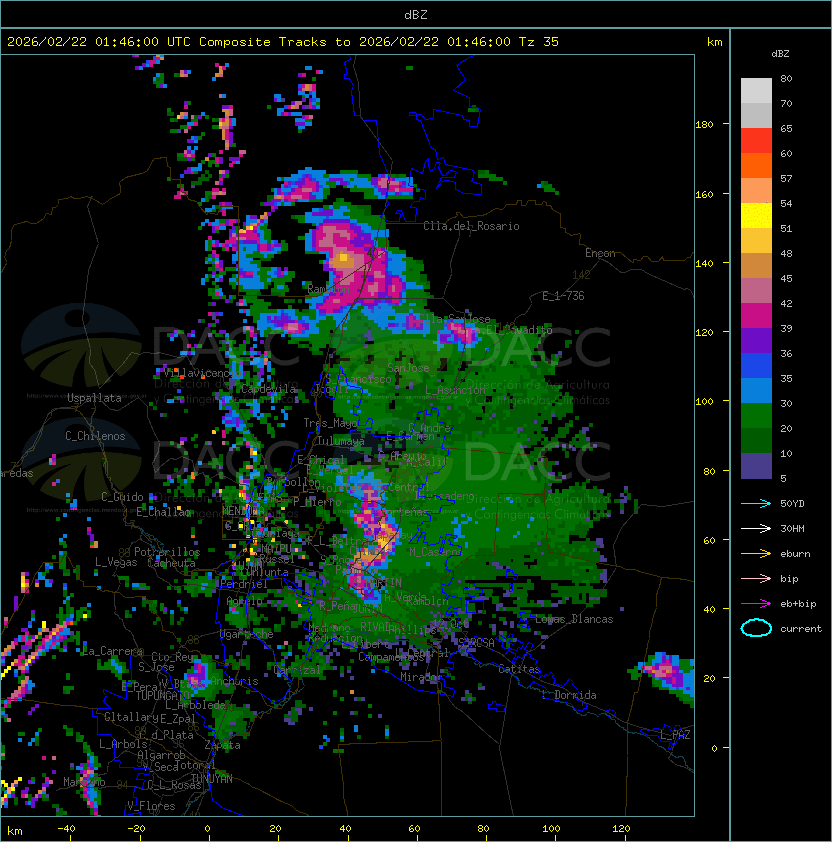The height and width of the screenshot is (842, 832).
Task: Click the cyan ellipse 'current' legend icon
Action: click(x=756, y=628)
